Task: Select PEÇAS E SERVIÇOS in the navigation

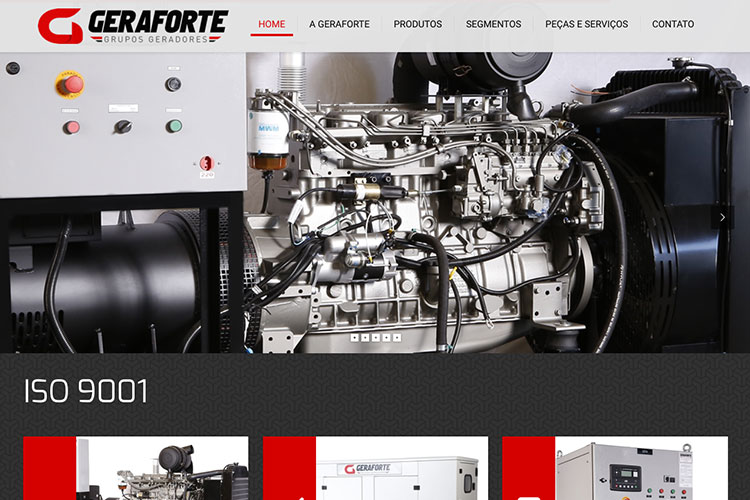Action: tap(586, 24)
